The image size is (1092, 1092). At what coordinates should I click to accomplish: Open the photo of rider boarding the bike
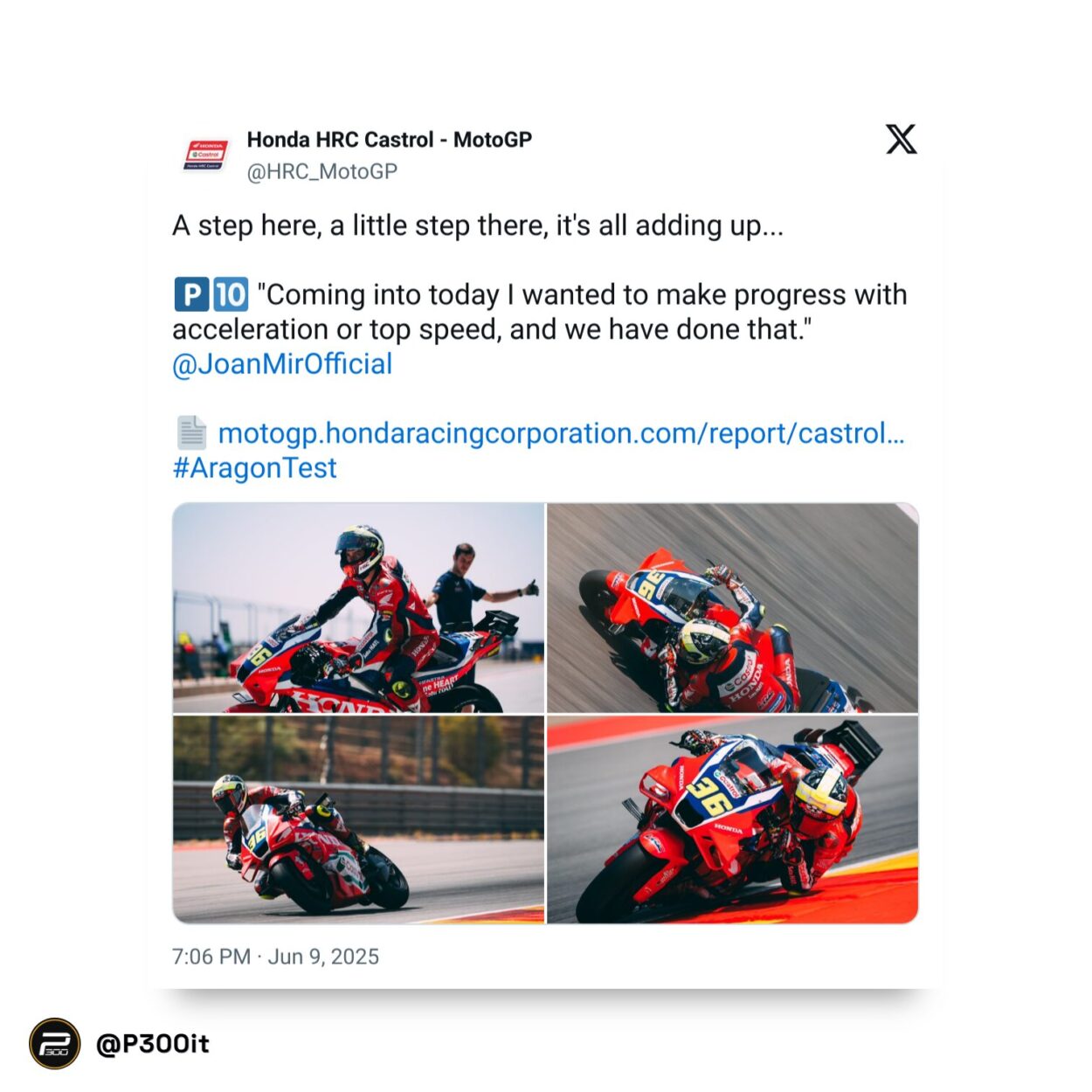[x=358, y=607]
